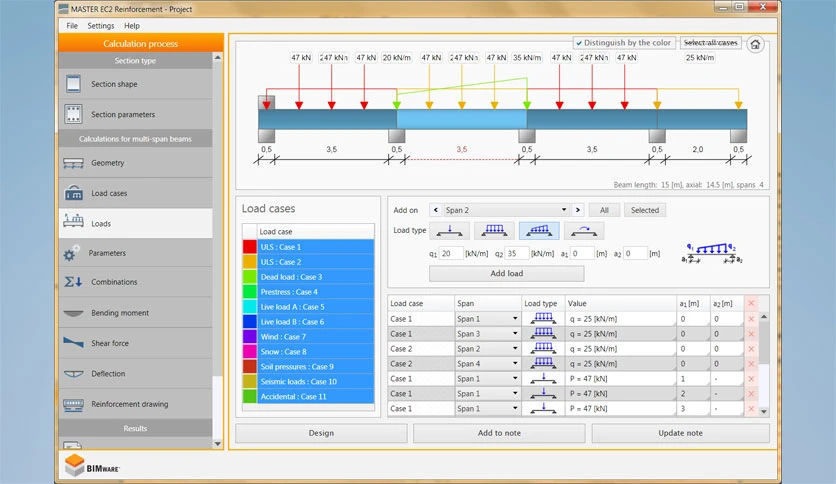Choose the trapezoidal load type icon
This screenshot has width=836, height=484.
coord(539,231)
